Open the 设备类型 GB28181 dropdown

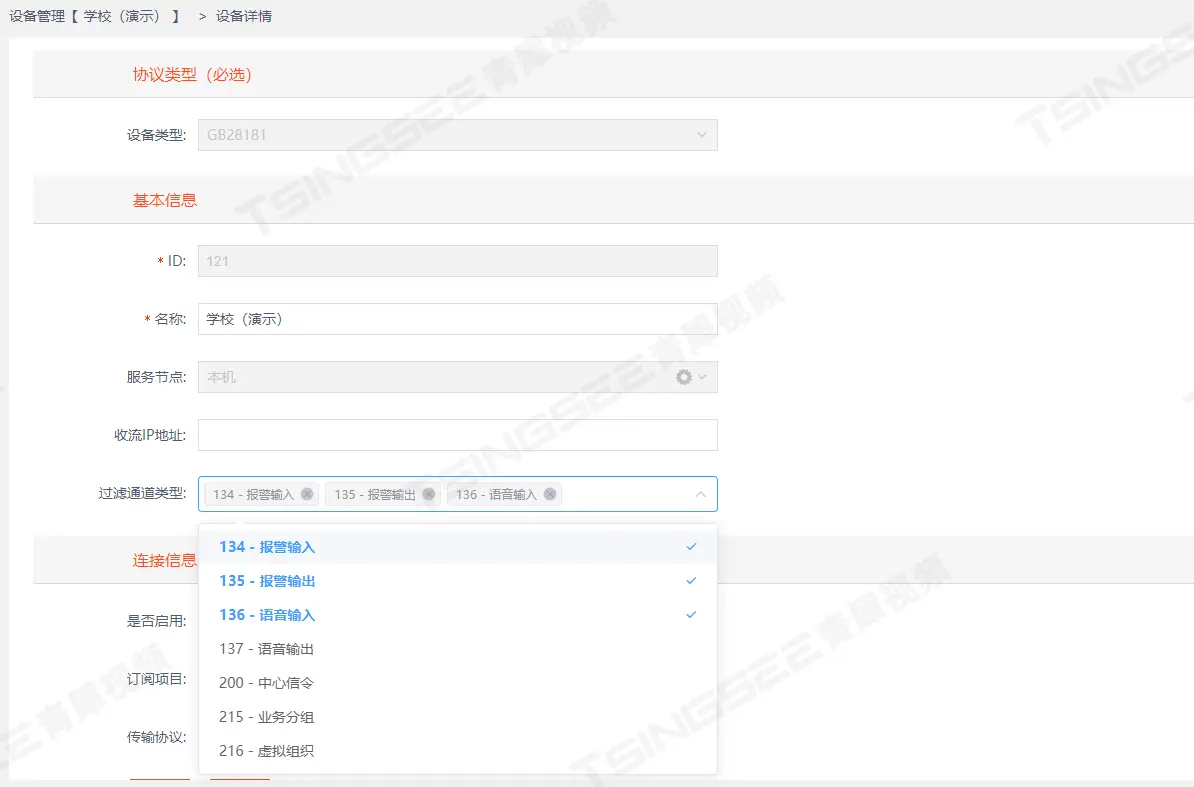click(458, 135)
